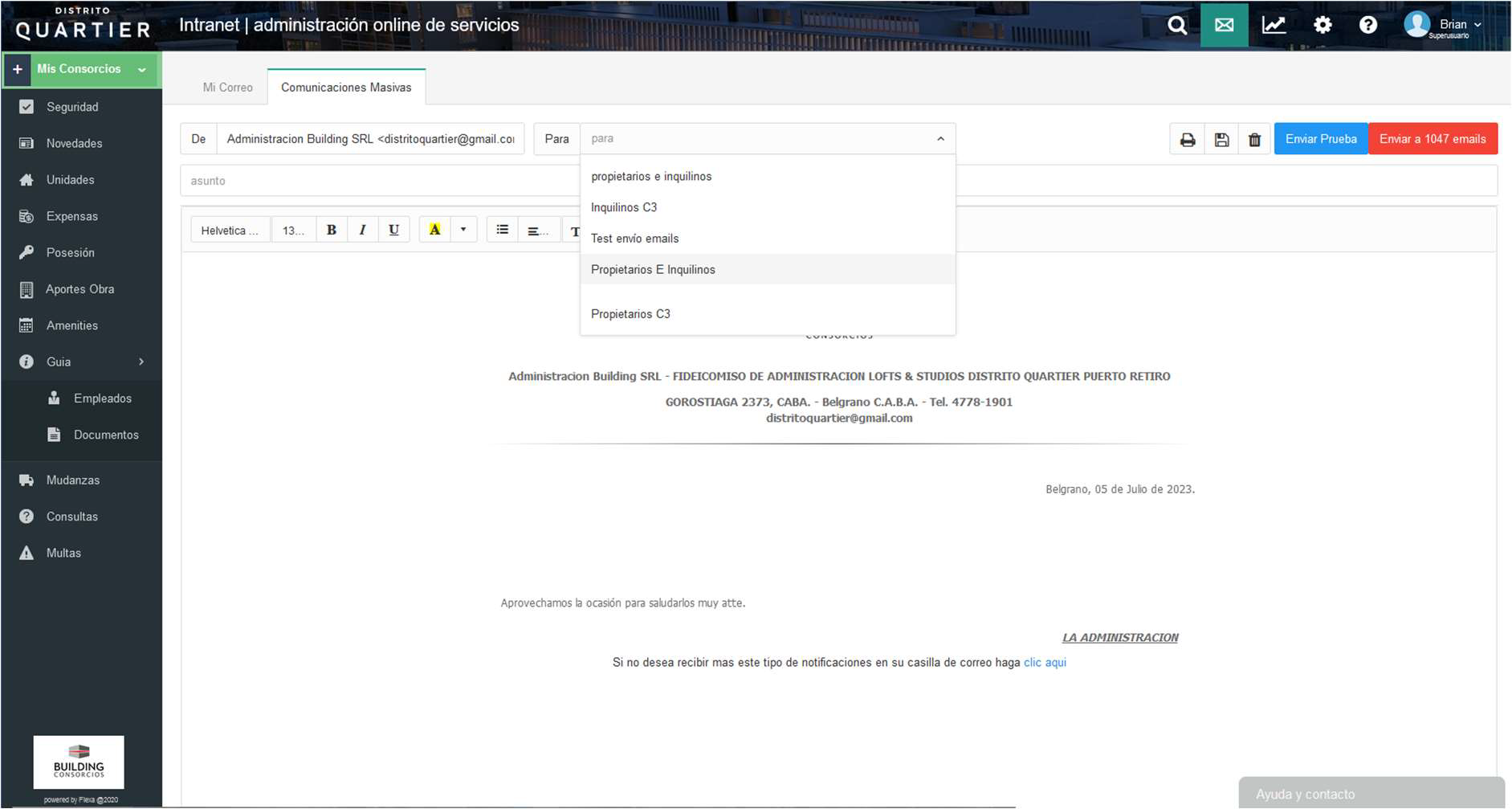Open Seguridad in the sidebar
Image resolution: width=1512 pixels, height=809 pixels.
[81, 107]
